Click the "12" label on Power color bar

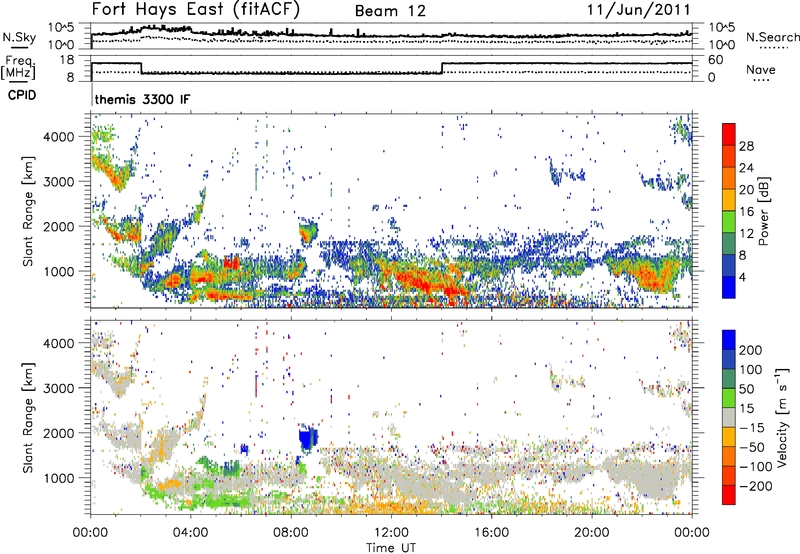746,234
